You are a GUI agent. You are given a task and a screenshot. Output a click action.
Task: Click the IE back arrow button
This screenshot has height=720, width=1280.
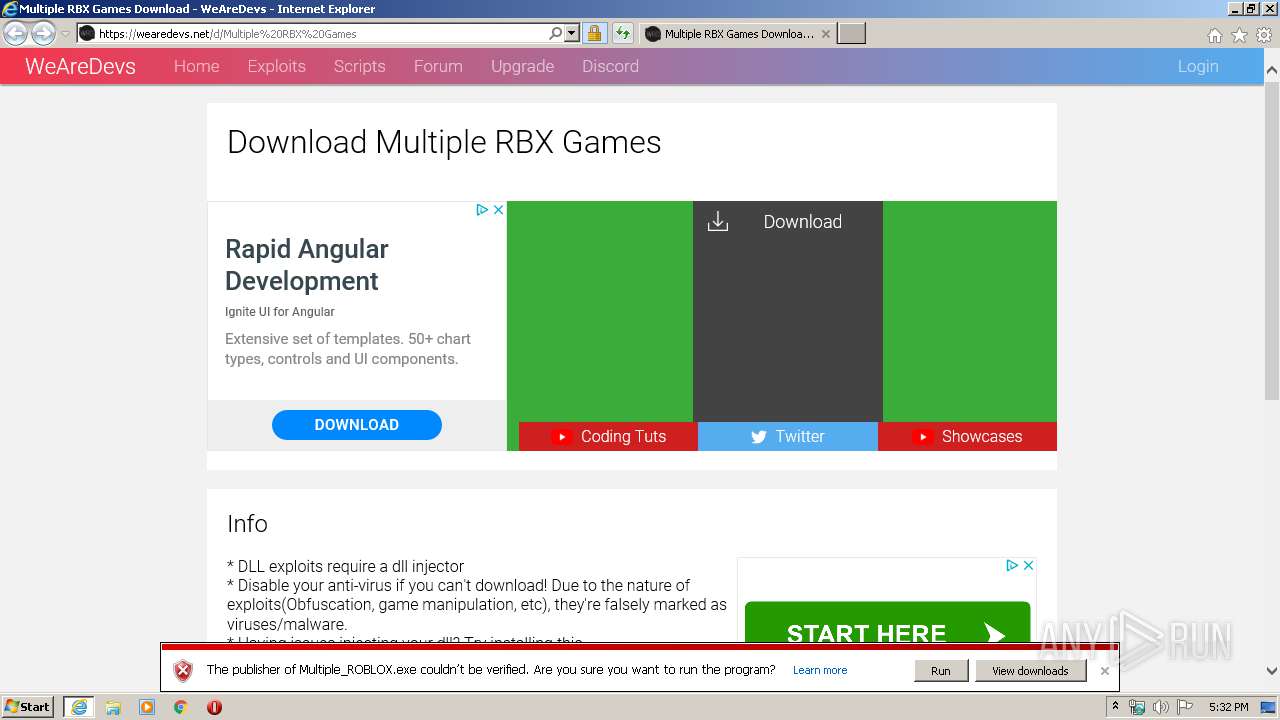(15, 33)
